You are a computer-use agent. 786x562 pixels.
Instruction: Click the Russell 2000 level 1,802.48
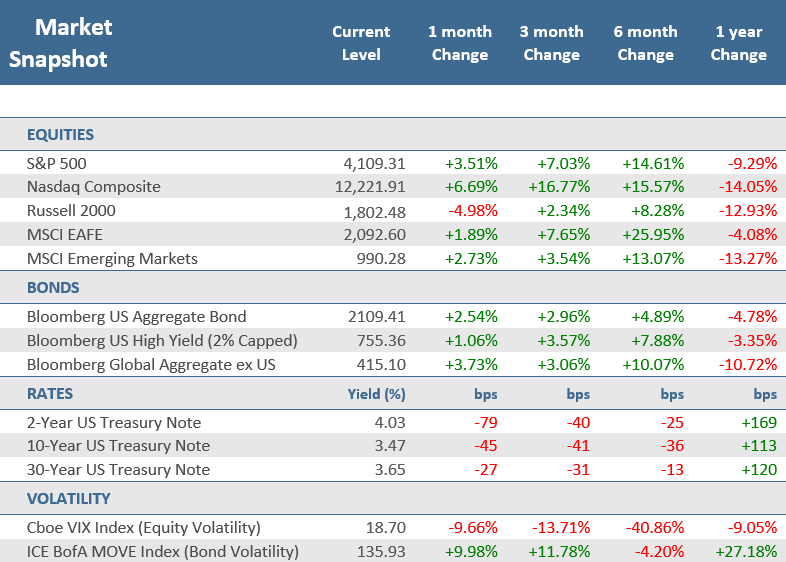tap(374, 213)
